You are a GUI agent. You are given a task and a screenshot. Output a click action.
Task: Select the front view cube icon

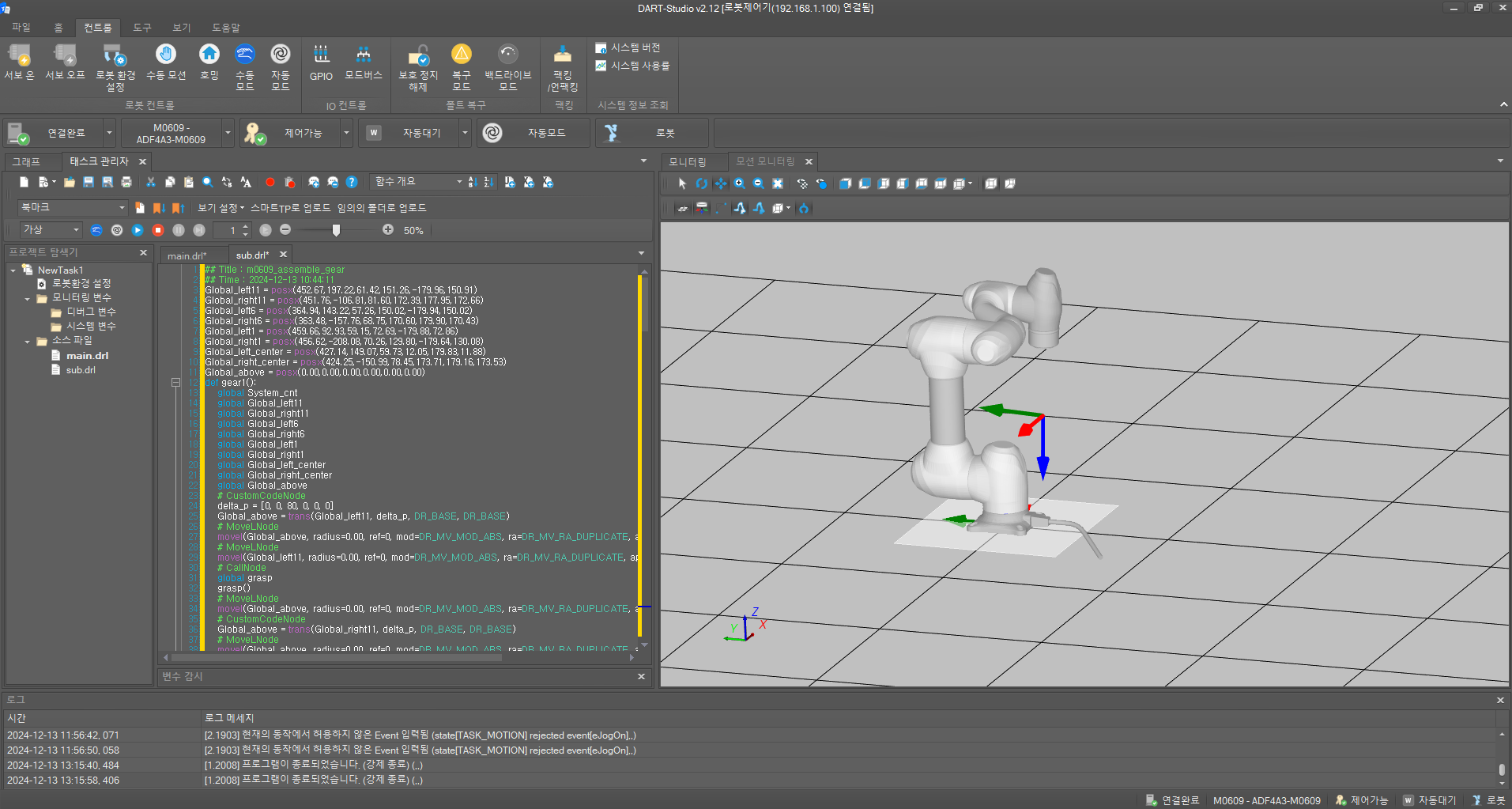[846, 183]
